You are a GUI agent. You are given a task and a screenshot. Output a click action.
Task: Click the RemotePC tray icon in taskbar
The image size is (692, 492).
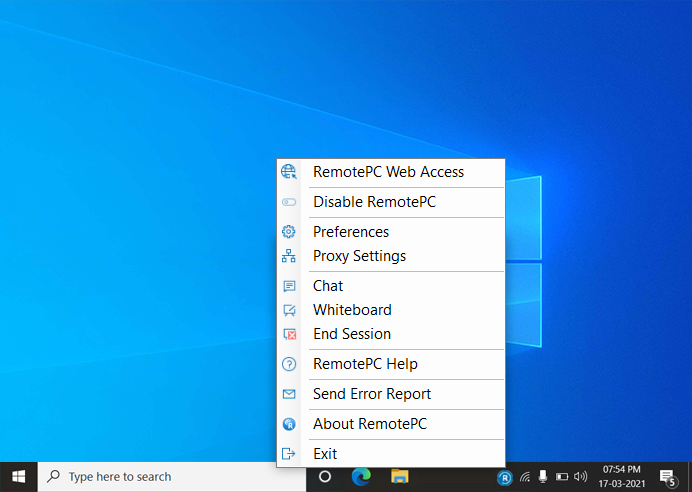[505, 477]
